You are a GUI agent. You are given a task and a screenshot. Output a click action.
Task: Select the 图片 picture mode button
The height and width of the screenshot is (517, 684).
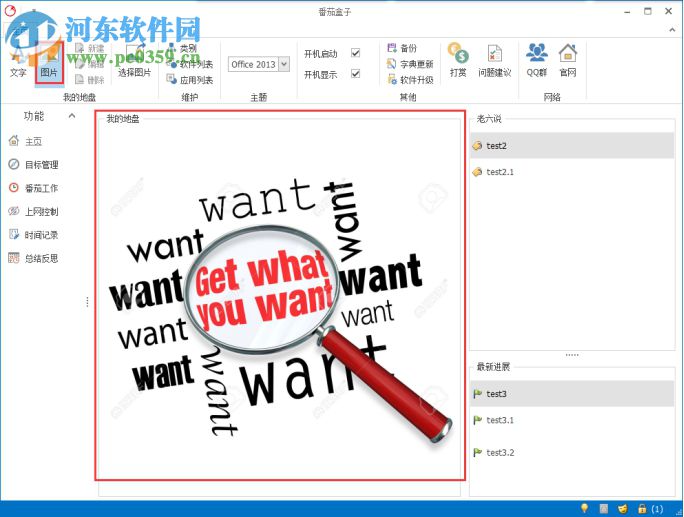pyautogui.click(x=49, y=63)
